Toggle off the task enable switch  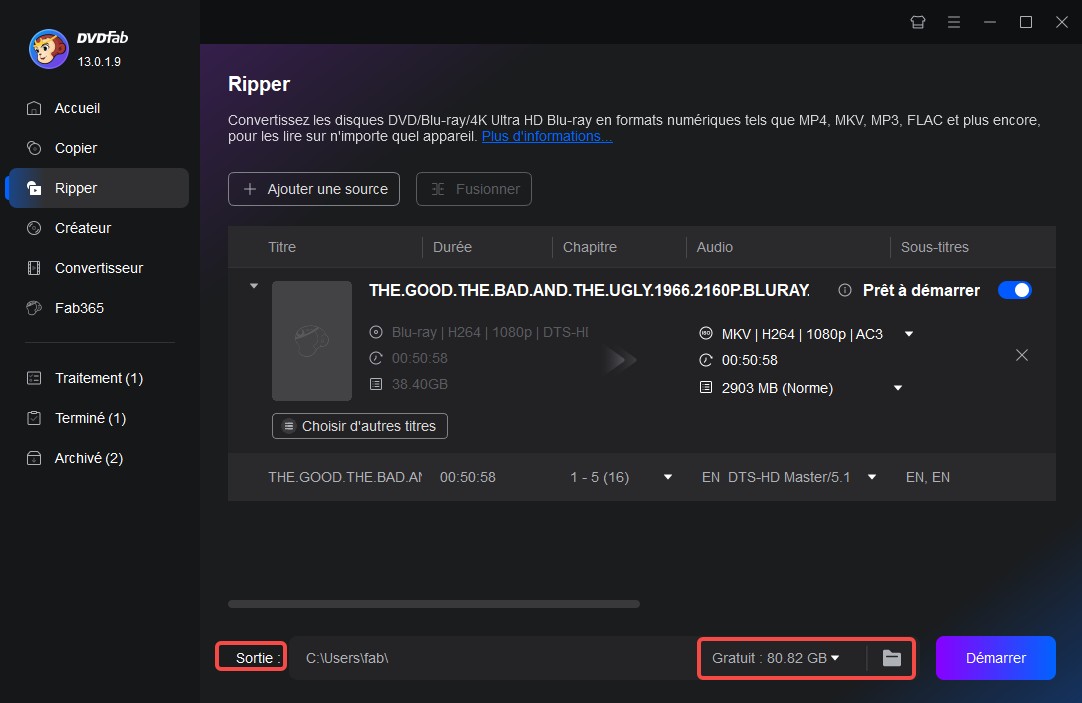[x=1014, y=290]
